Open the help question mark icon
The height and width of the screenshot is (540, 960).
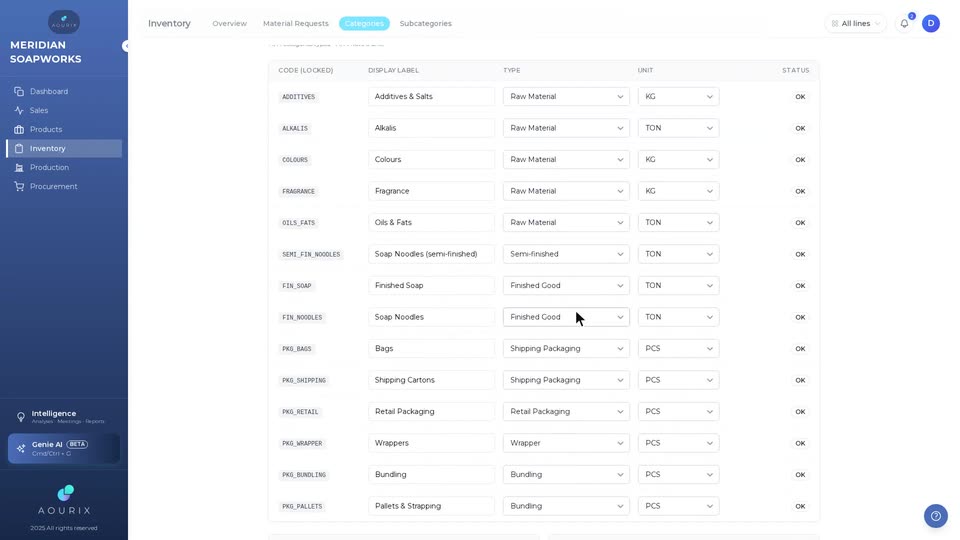936,516
